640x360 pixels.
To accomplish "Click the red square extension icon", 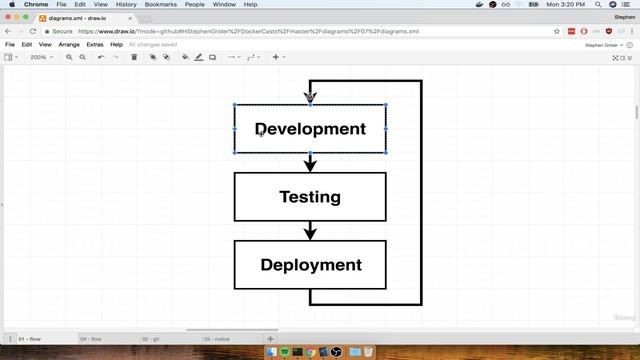I will pyautogui.click(x=571, y=31).
